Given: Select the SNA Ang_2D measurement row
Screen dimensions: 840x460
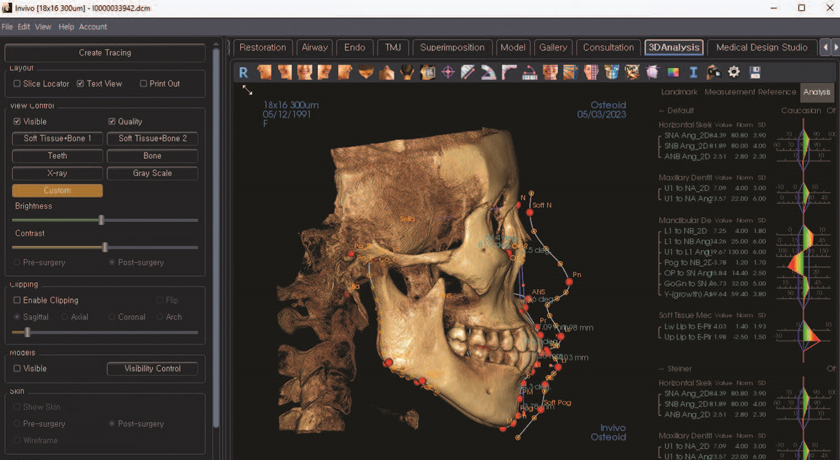Looking at the screenshot, I should tap(715, 135).
